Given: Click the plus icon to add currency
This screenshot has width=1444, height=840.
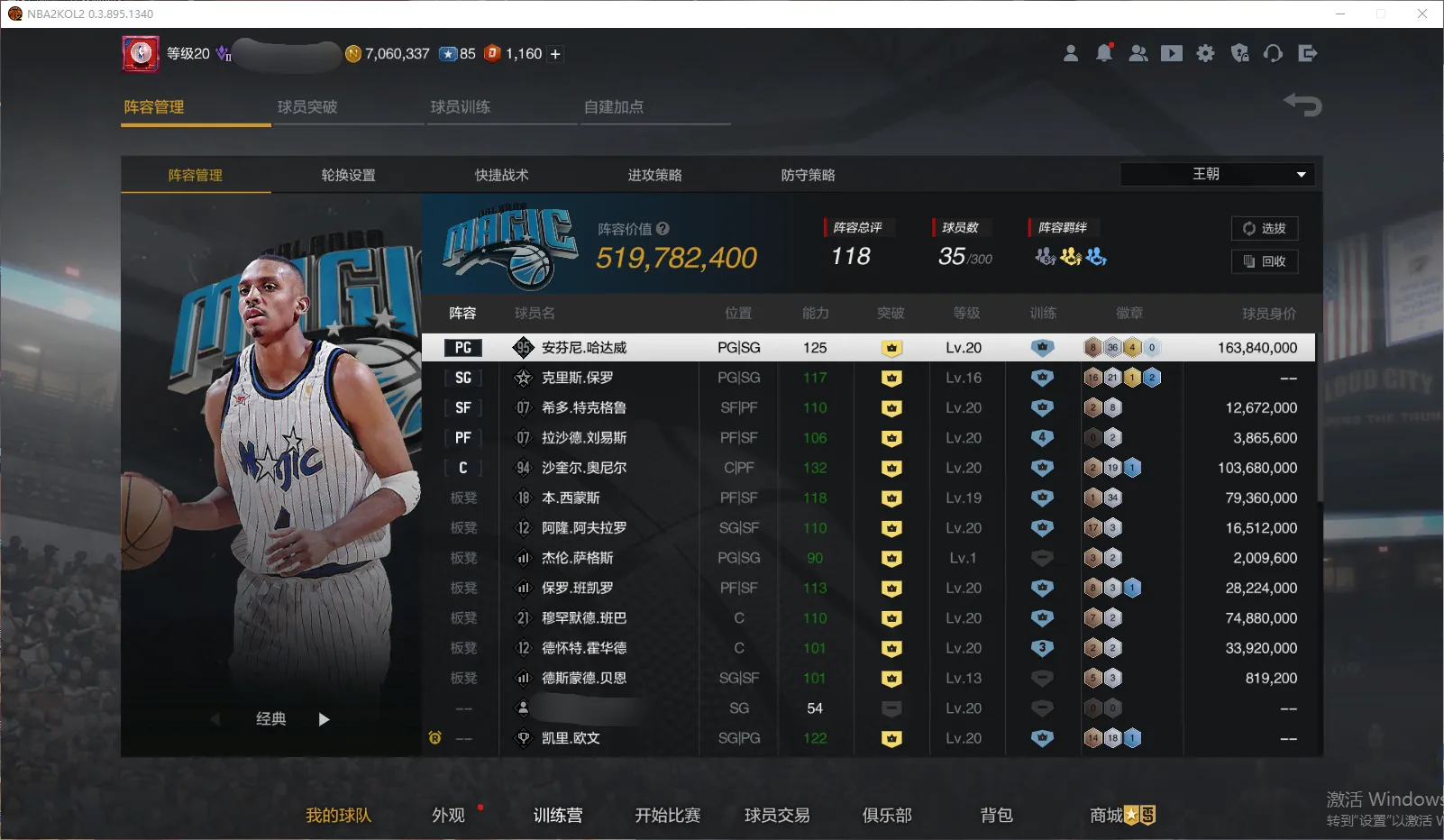Looking at the screenshot, I should (555, 54).
